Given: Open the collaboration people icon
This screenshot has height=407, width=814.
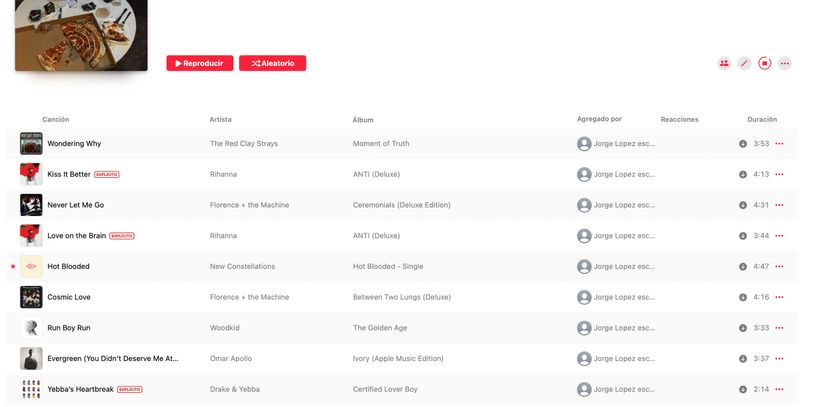Looking at the screenshot, I should 724,63.
